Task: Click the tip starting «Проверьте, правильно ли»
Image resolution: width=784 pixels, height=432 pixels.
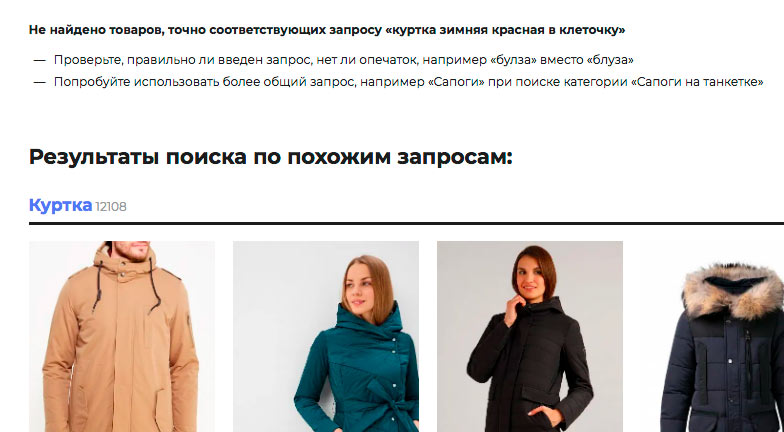Action: [x=344, y=60]
